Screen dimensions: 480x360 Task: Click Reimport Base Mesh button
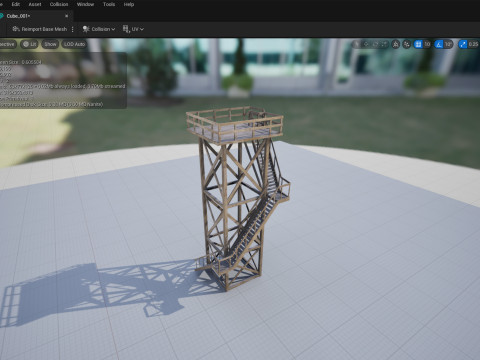click(40, 29)
